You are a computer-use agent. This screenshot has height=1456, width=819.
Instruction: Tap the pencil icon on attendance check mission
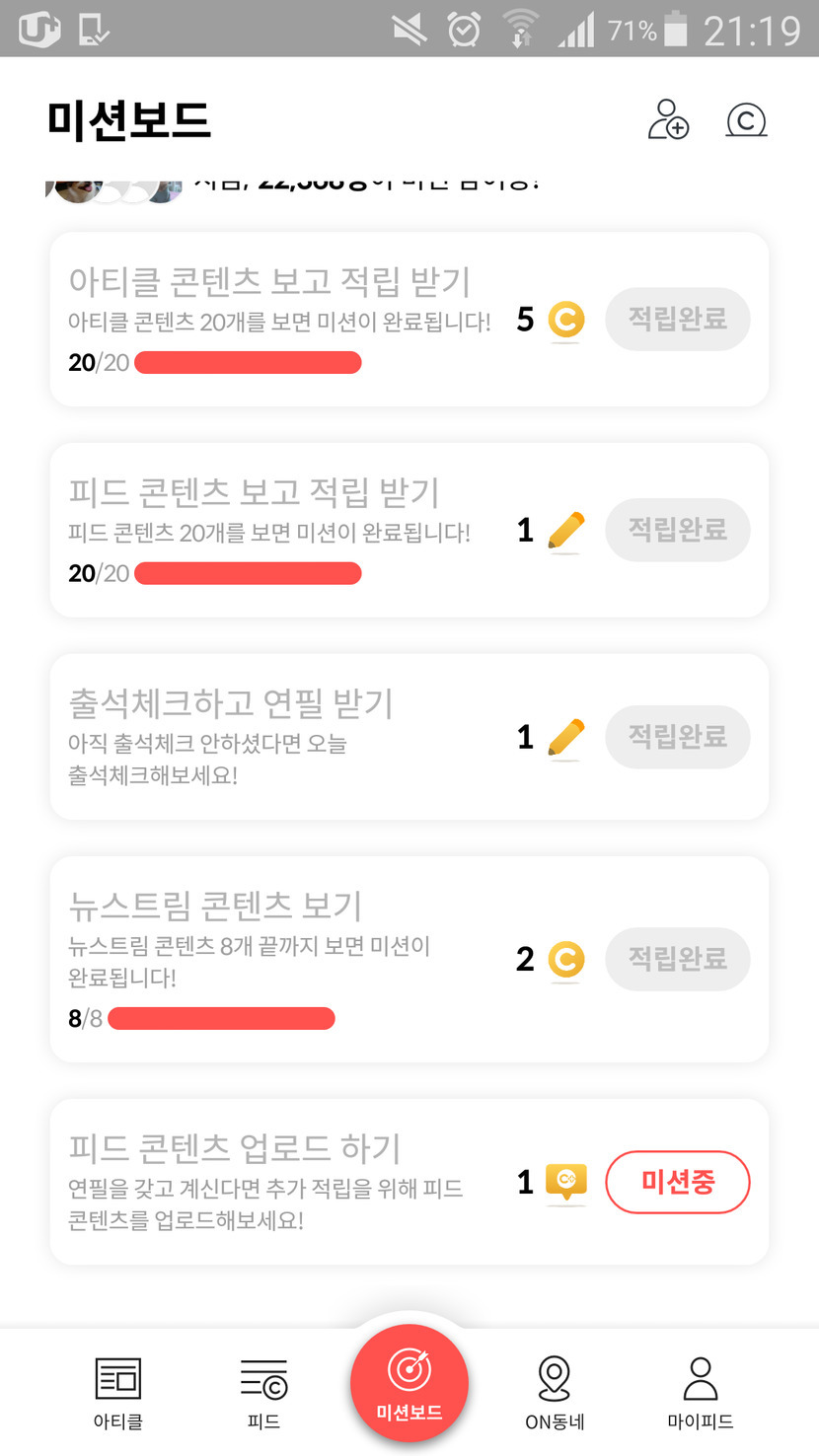pos(565,738)
